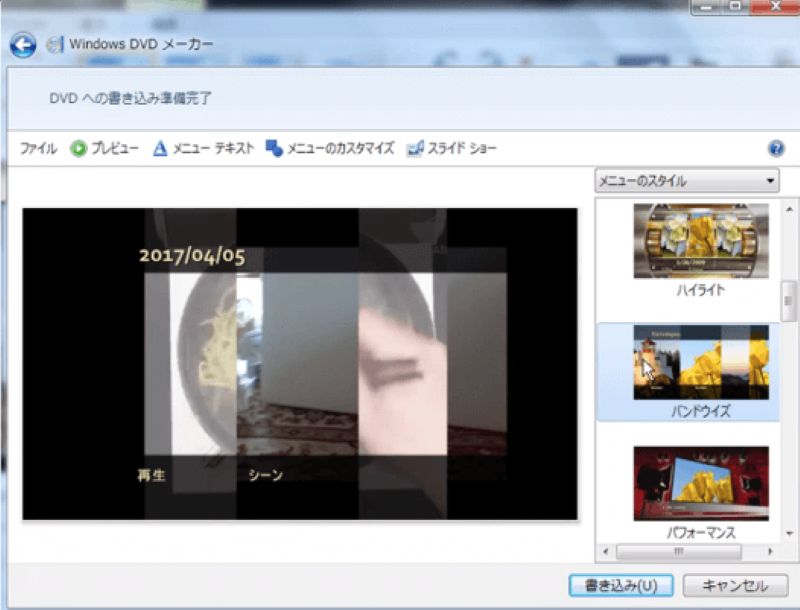Click the Windows DVD Maker icon in the header

tap(55, 43)
